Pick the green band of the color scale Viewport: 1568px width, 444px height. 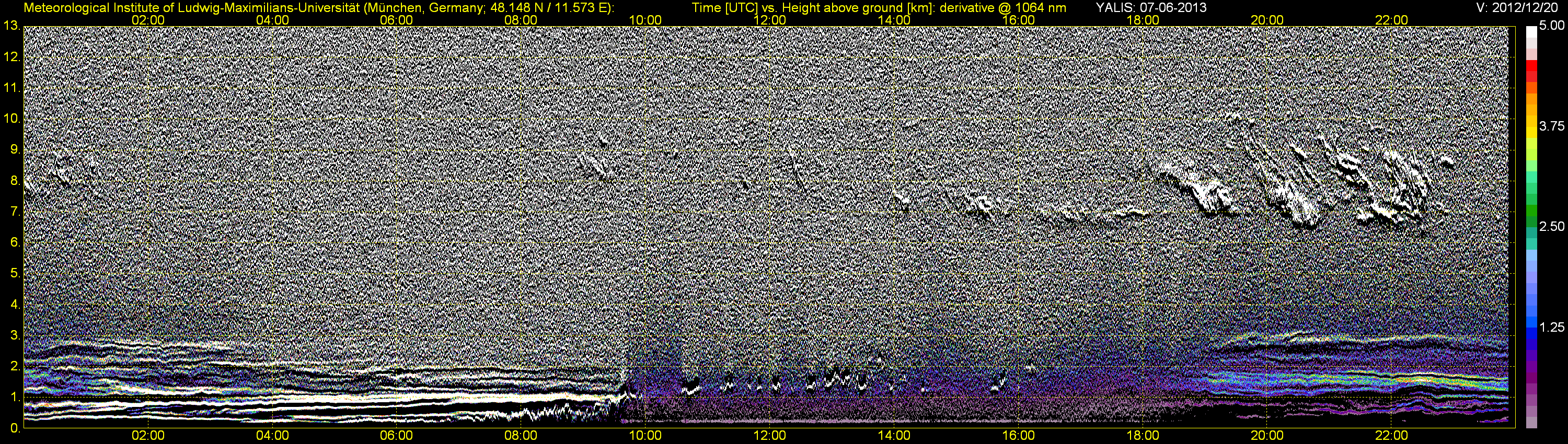[x=1531, y=211]
